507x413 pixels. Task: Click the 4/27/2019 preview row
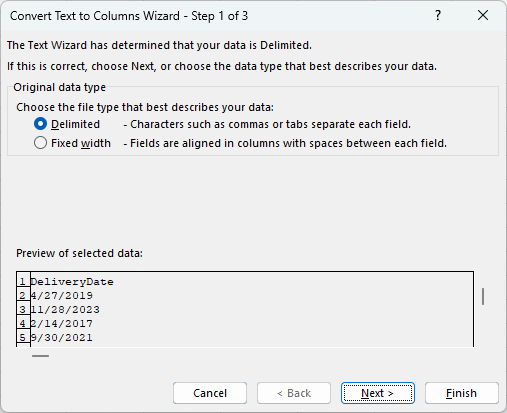[245, 296]
